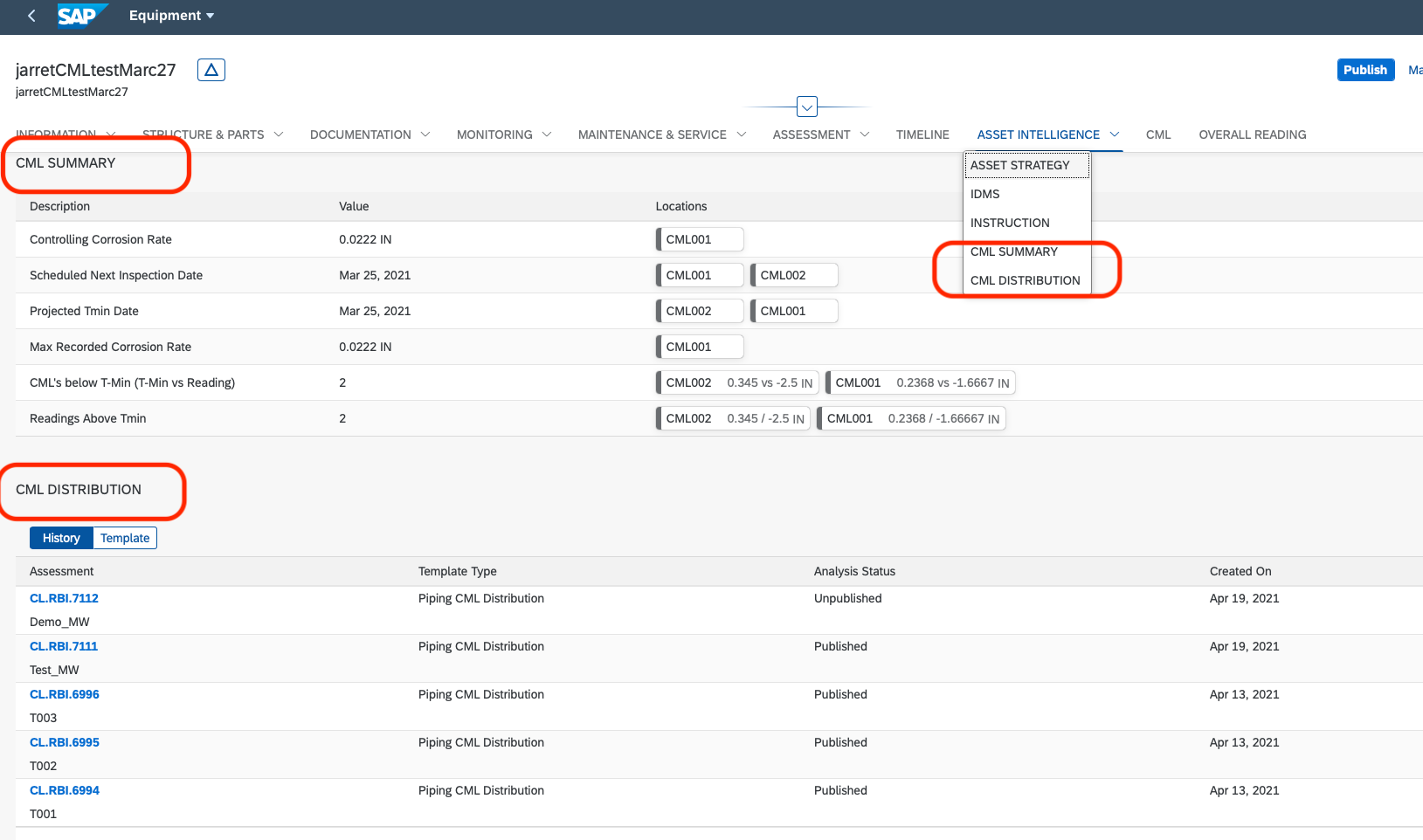Expand the Assessment tab chevron
The height and width of the screenshot is (840, 1423).
point(865,134)
